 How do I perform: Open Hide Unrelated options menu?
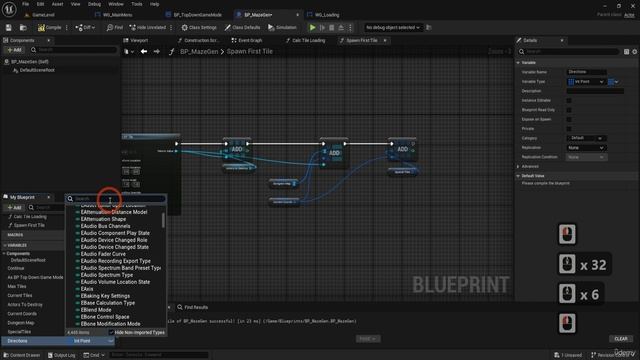click(171, 27)
